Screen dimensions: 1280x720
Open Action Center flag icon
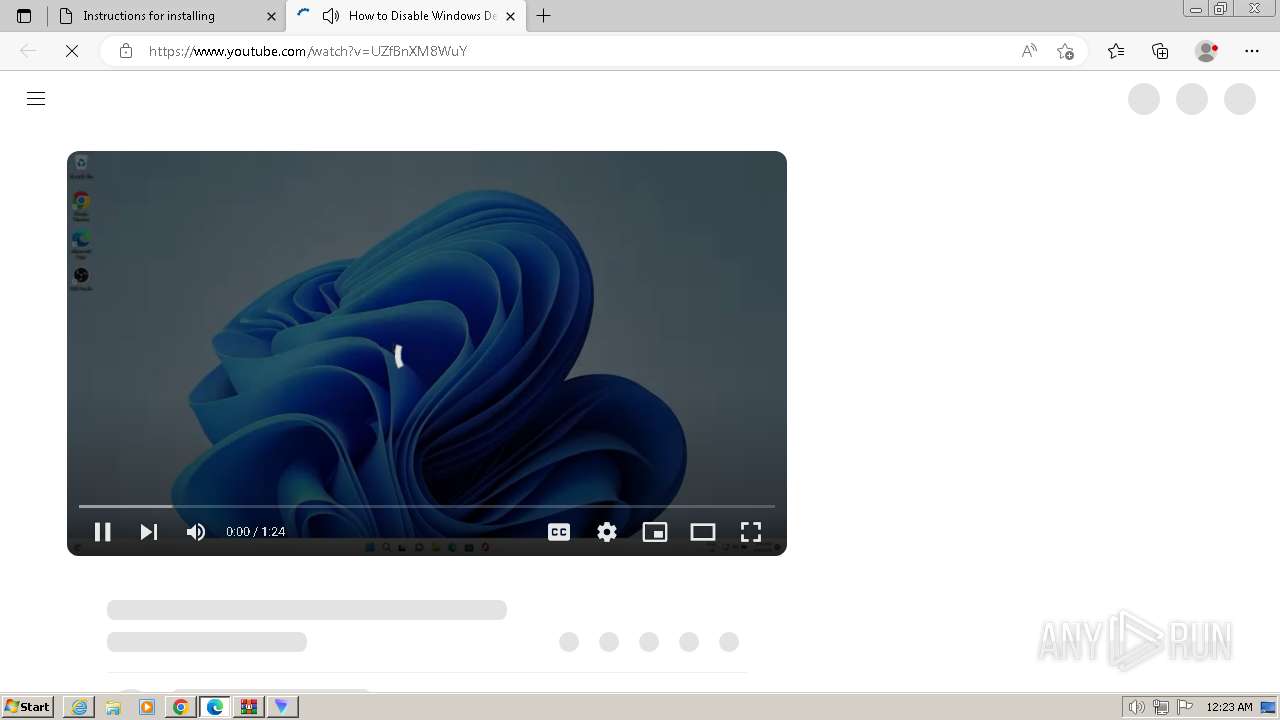tap(1185, 707)
